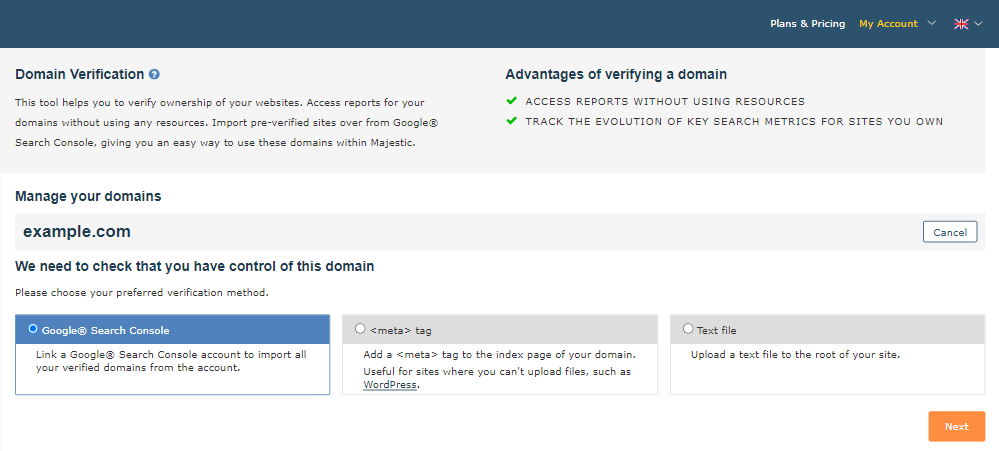
Task: Click the Add a <meta> tag description text
Action: tap(497, 354)
